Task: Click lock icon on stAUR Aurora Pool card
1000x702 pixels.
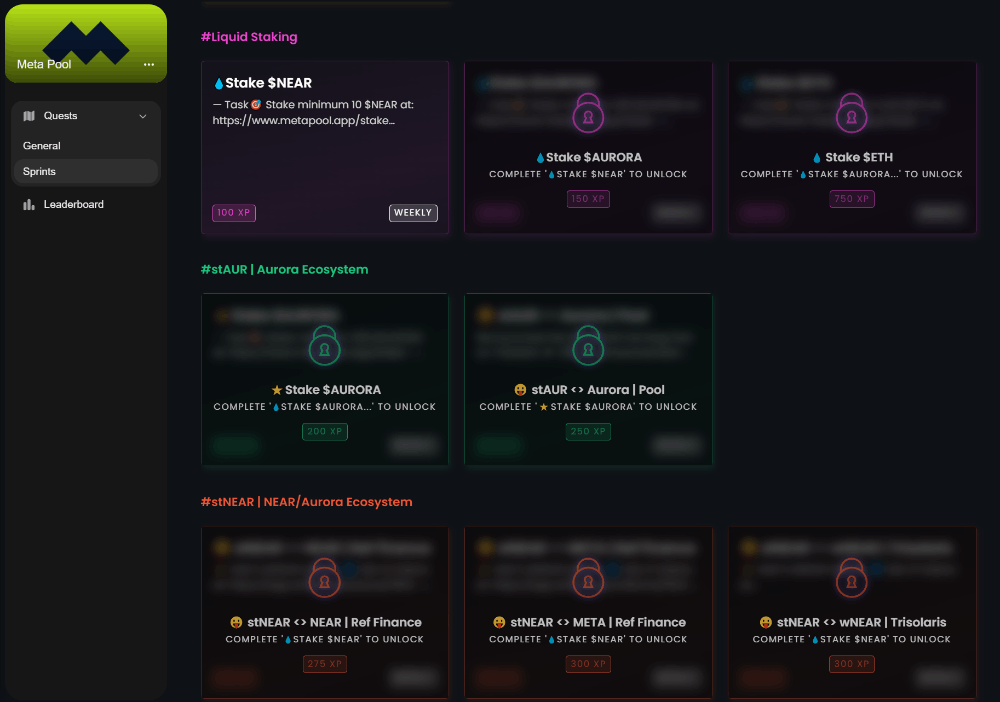Action: (x=588, y=347)
